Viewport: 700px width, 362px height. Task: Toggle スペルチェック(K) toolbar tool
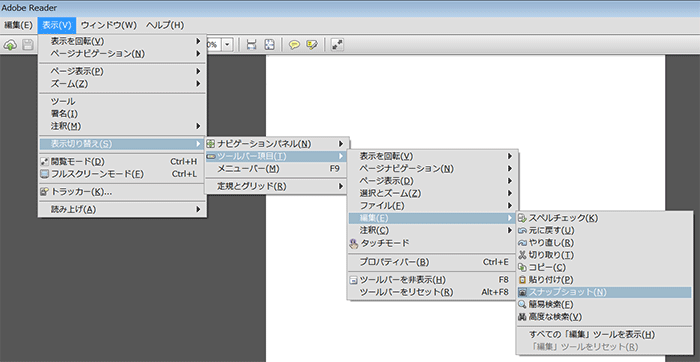pos(604,218)
